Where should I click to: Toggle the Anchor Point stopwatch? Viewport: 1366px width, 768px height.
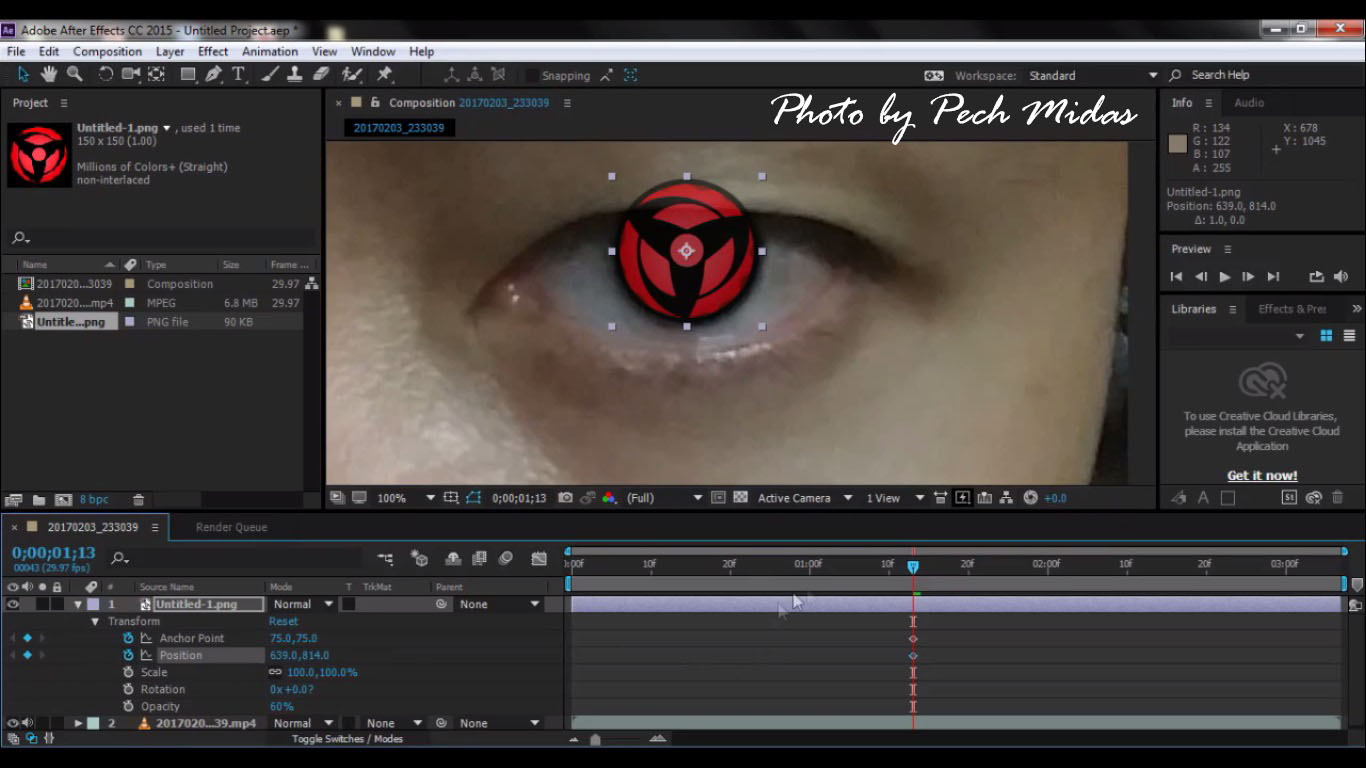click(x=128, y=638)
